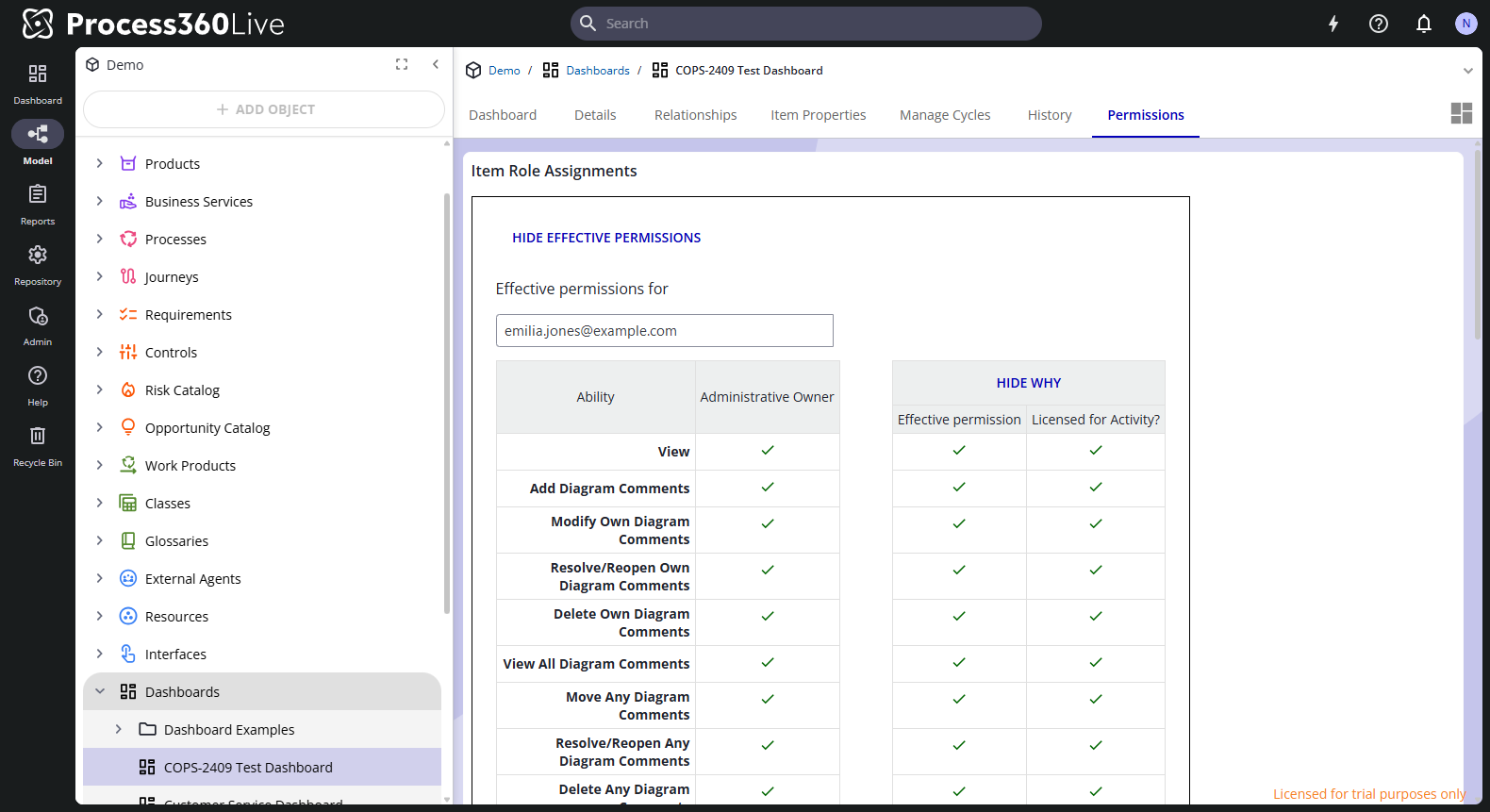This screenshot has width=1490, height=812.
Task: Open the help question mark in top bar
Action: [1379, 24]
